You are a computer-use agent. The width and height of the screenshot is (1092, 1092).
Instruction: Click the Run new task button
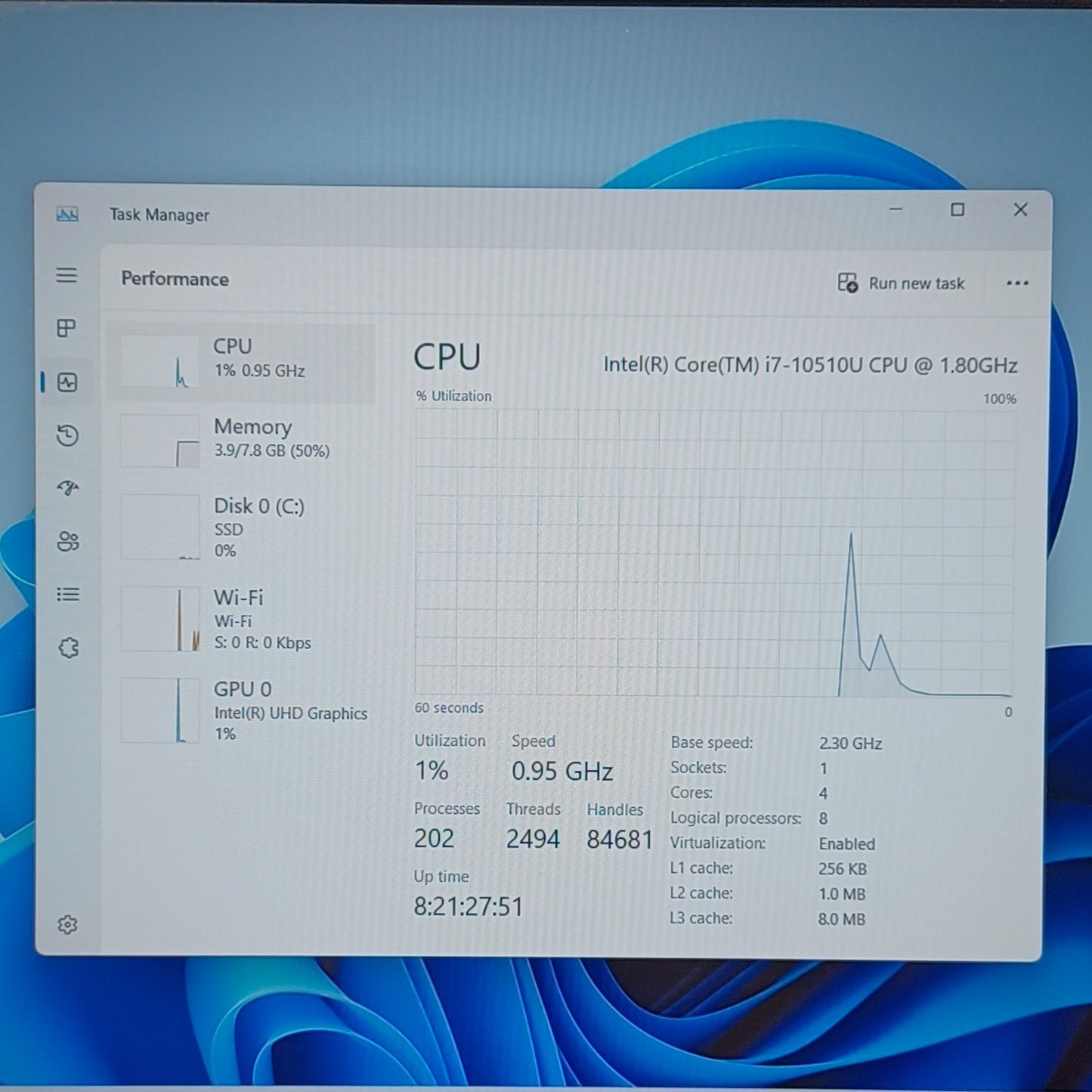901,283
